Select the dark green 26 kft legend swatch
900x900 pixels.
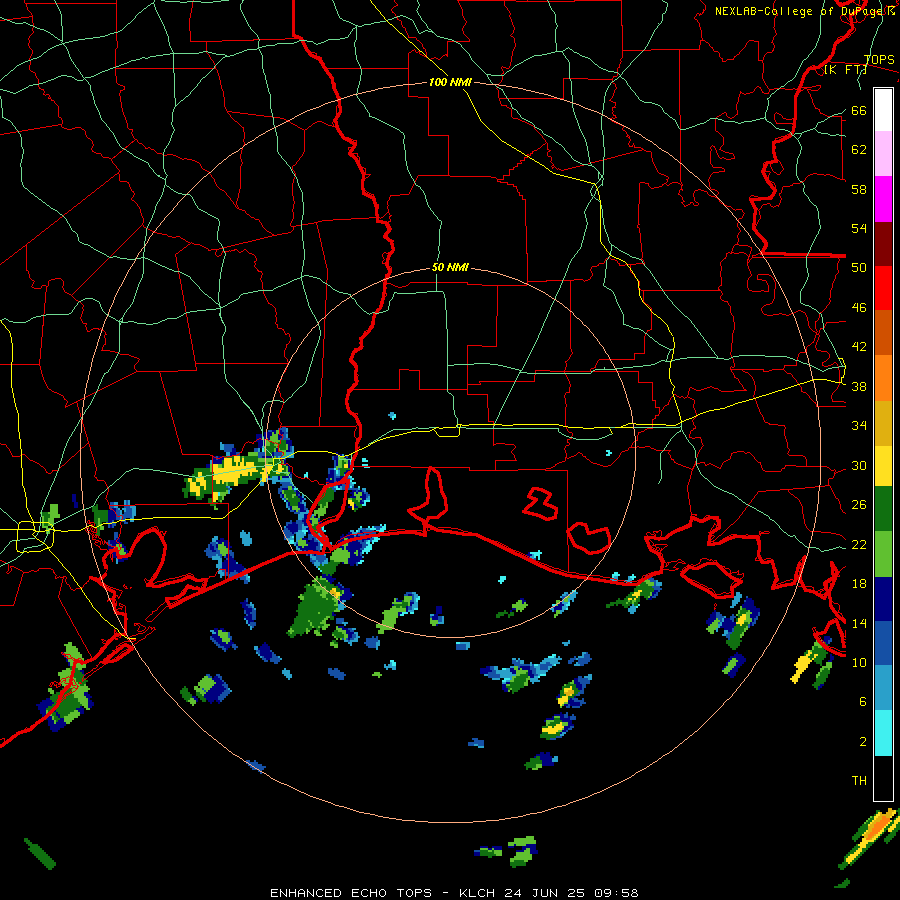coord(883,509)
